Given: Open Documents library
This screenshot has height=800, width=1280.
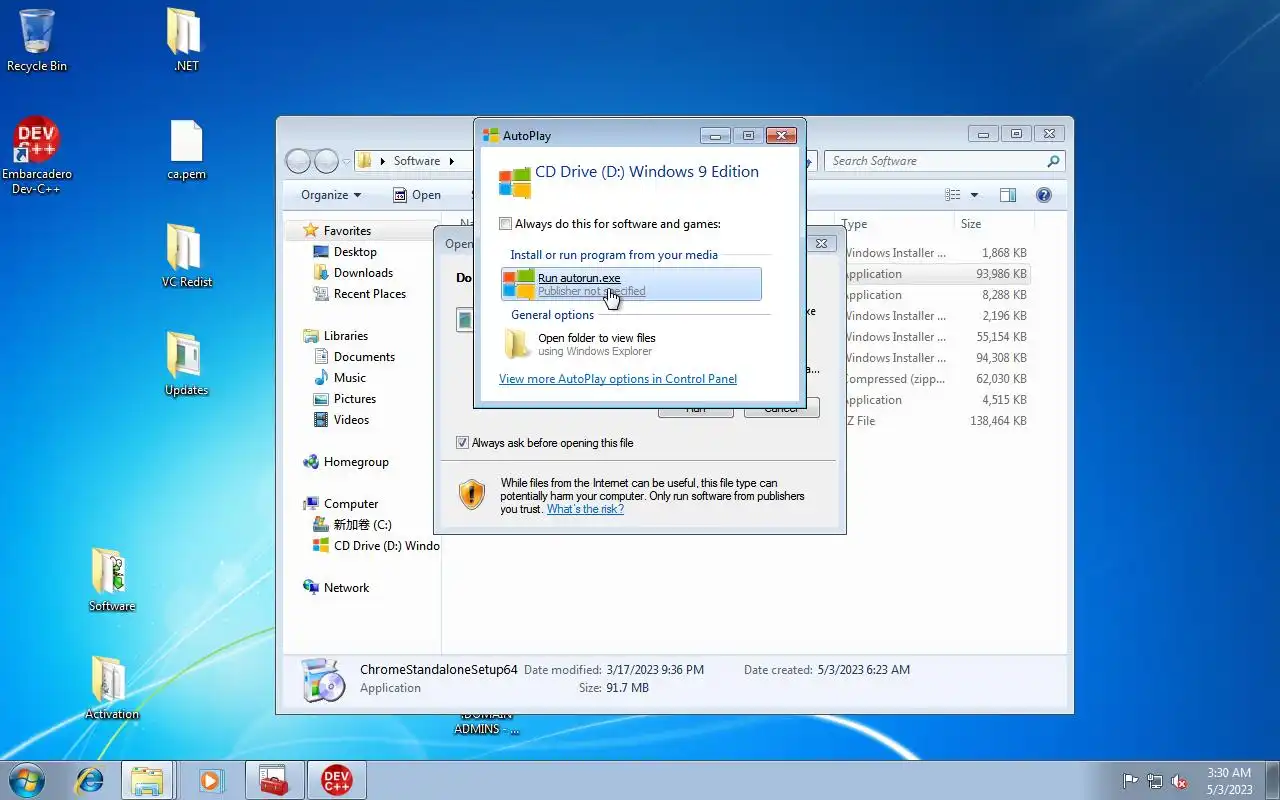Looking at the screenshot, I should click(364, 357).
